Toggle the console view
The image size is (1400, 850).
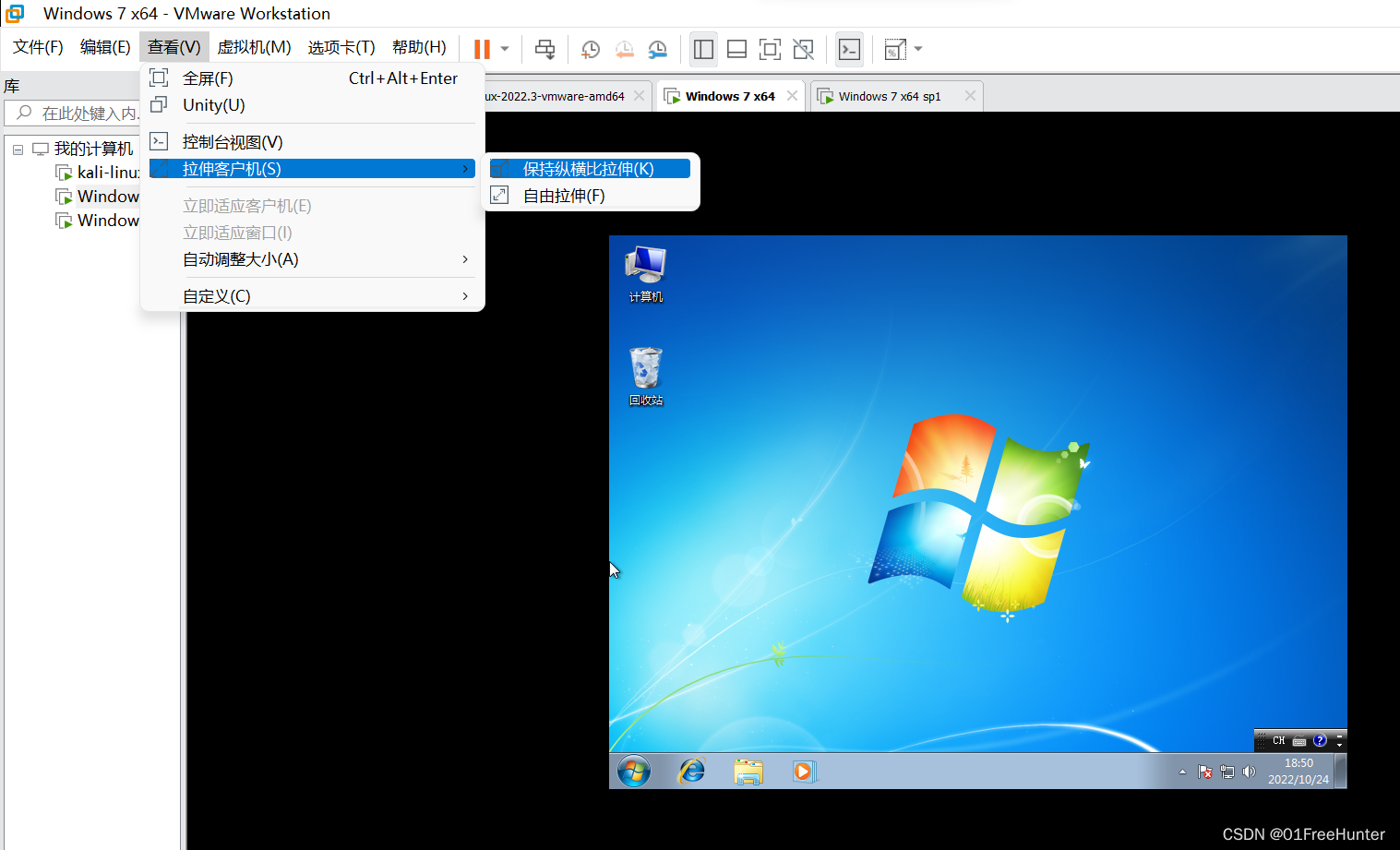pyautogui.click(x=849, y=48)
